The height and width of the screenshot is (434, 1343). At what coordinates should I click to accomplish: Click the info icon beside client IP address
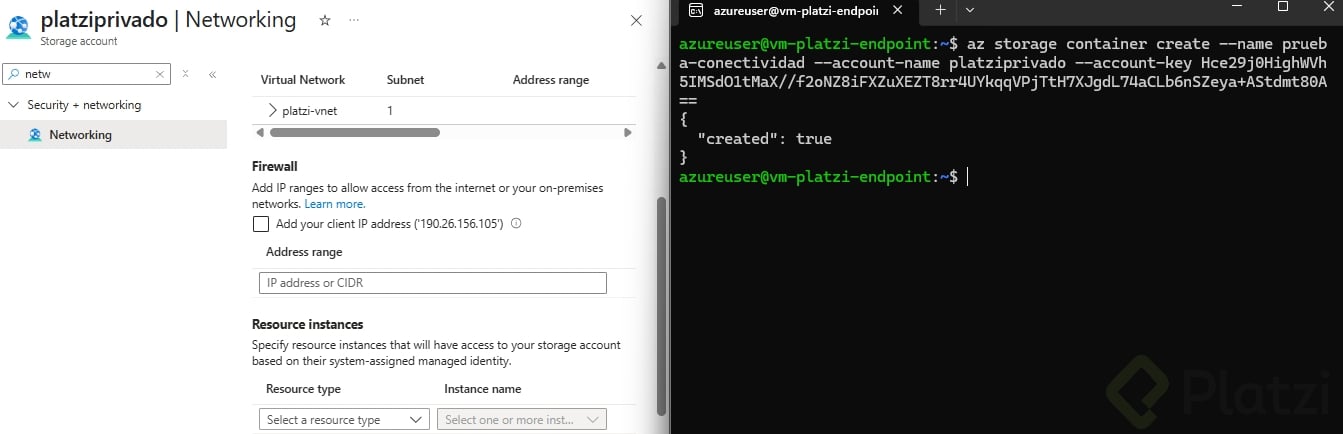pyautogui.click(x=517, y=224)
